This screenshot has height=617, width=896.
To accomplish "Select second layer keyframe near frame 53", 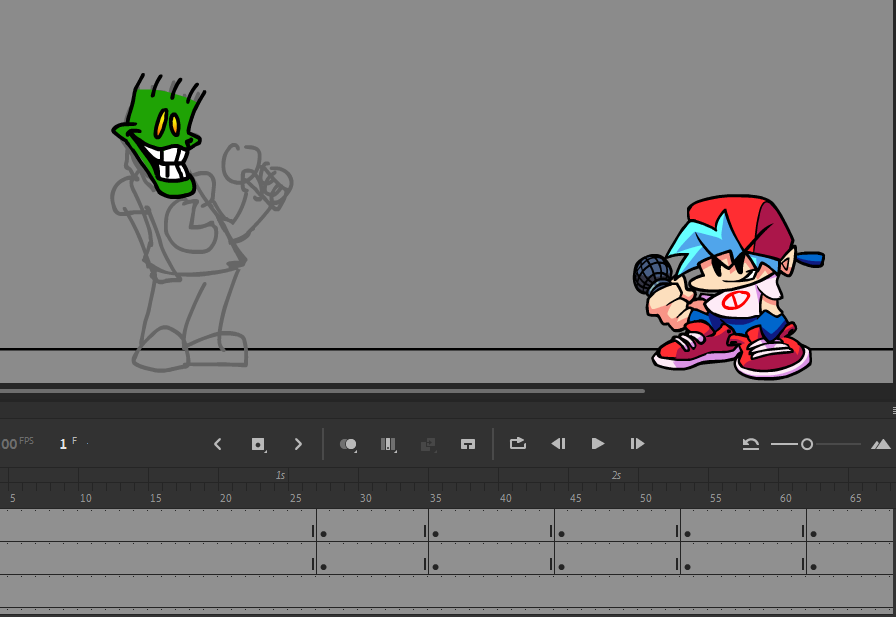I will (687, 567).
